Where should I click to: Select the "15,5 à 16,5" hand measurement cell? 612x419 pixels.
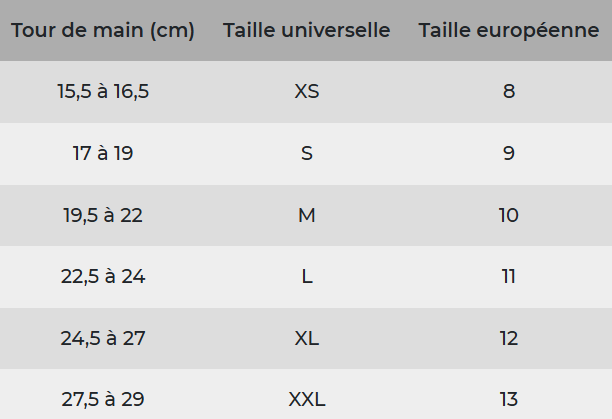[103, 92]
